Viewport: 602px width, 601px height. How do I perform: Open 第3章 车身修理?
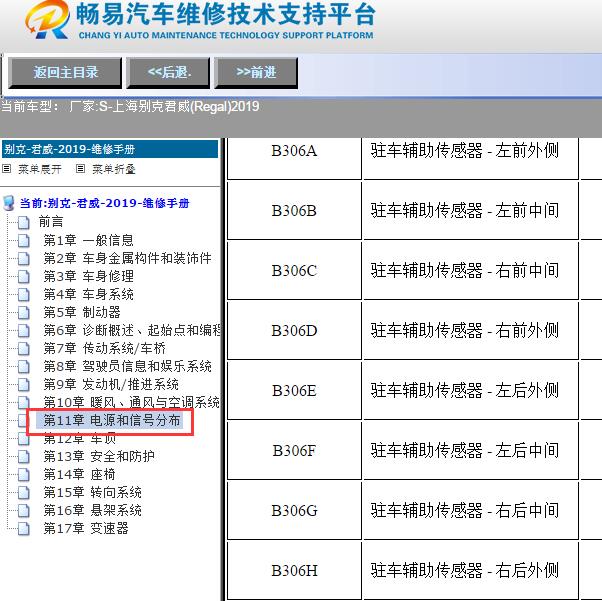coord(88,276)
